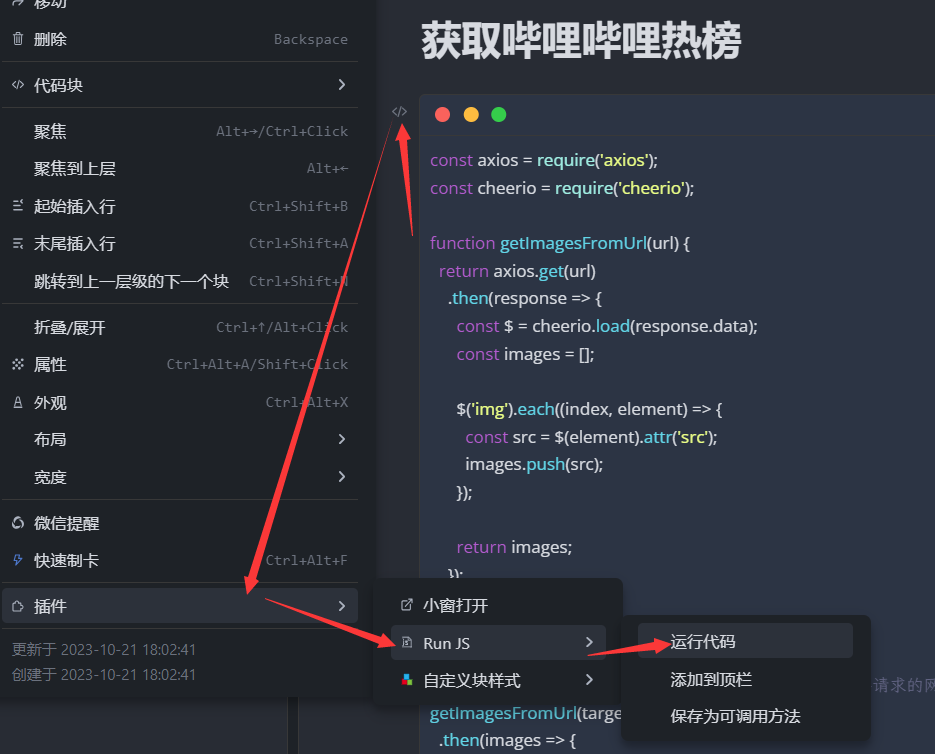Viewport: 935px width, 754px height.
Task: Click the colored blocks icon beside 自定义块样式
Action: point(407,679)
